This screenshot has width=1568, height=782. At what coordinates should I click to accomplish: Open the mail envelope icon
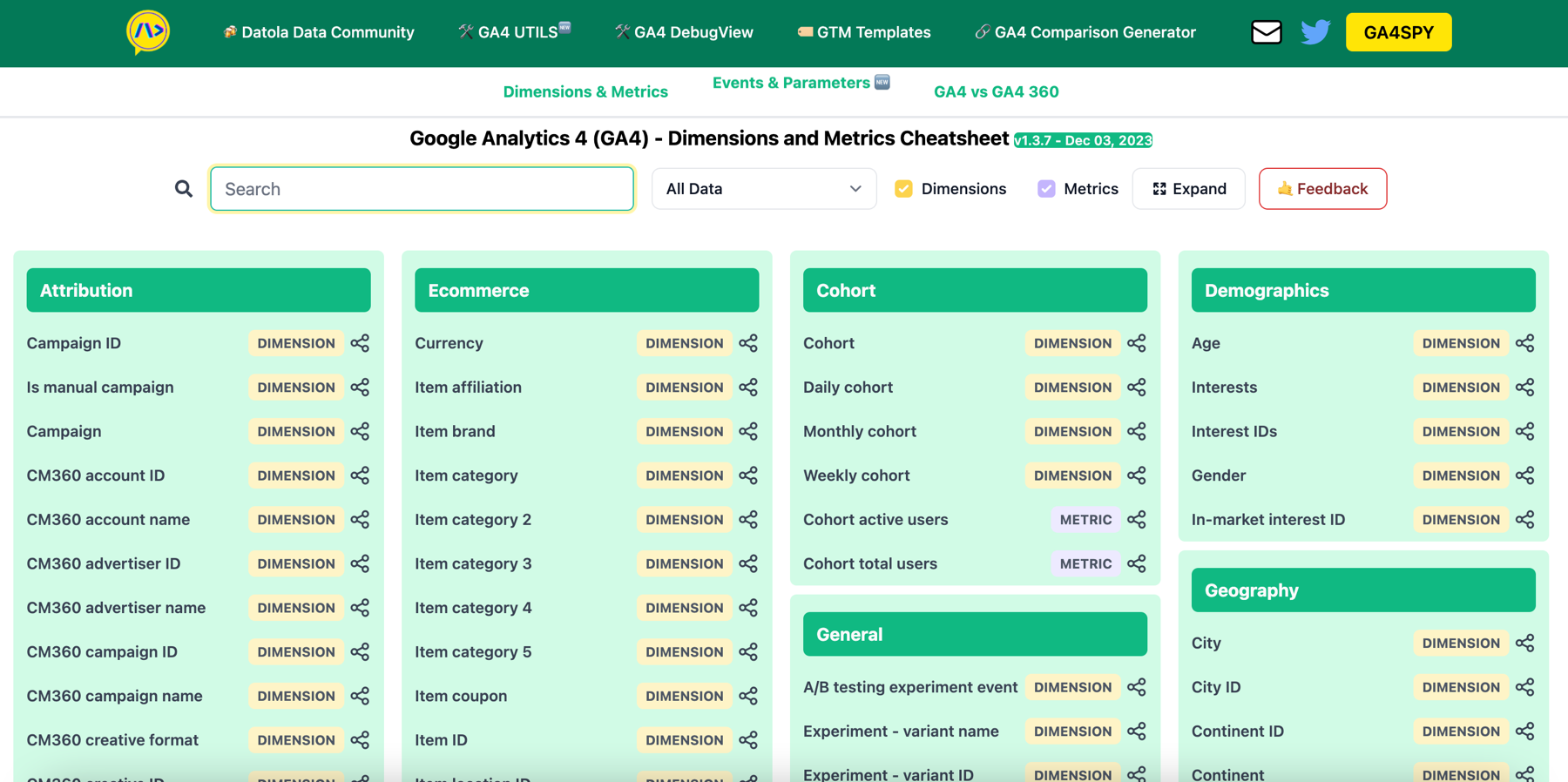click(x=1266, y=32)
